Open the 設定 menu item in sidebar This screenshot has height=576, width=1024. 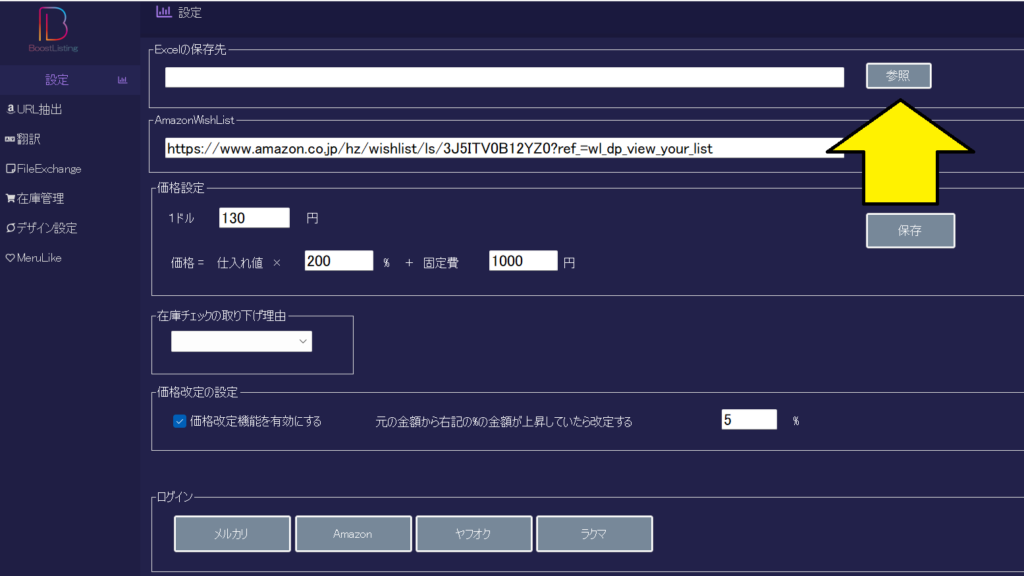[57, 80]
